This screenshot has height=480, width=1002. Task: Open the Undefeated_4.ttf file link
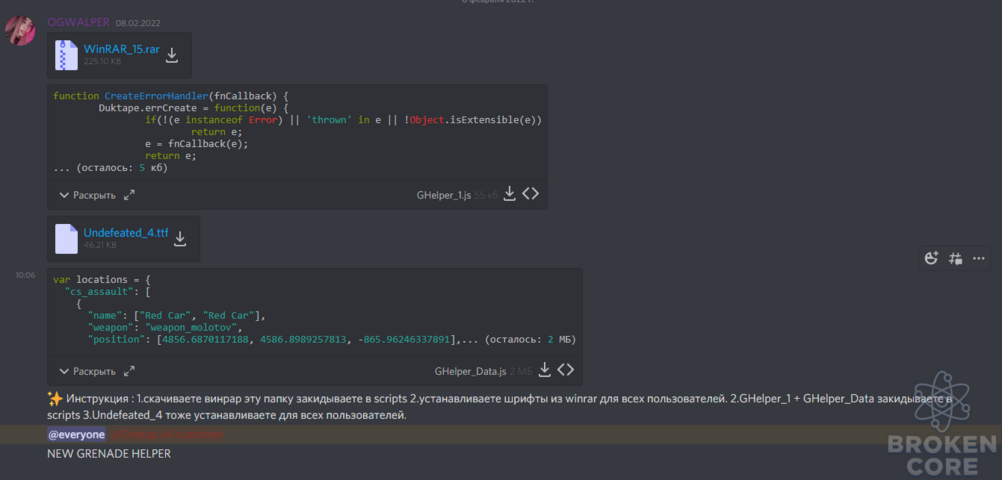click(126, 233)
